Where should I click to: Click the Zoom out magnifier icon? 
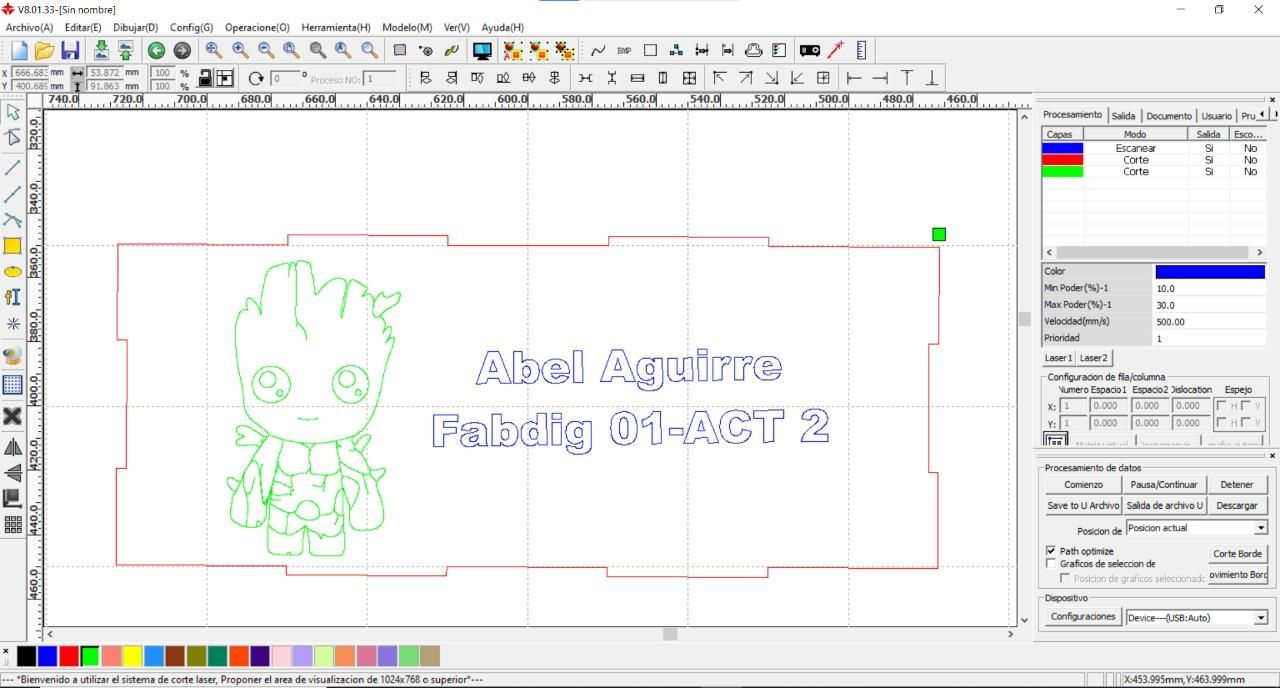click(266, 50)
